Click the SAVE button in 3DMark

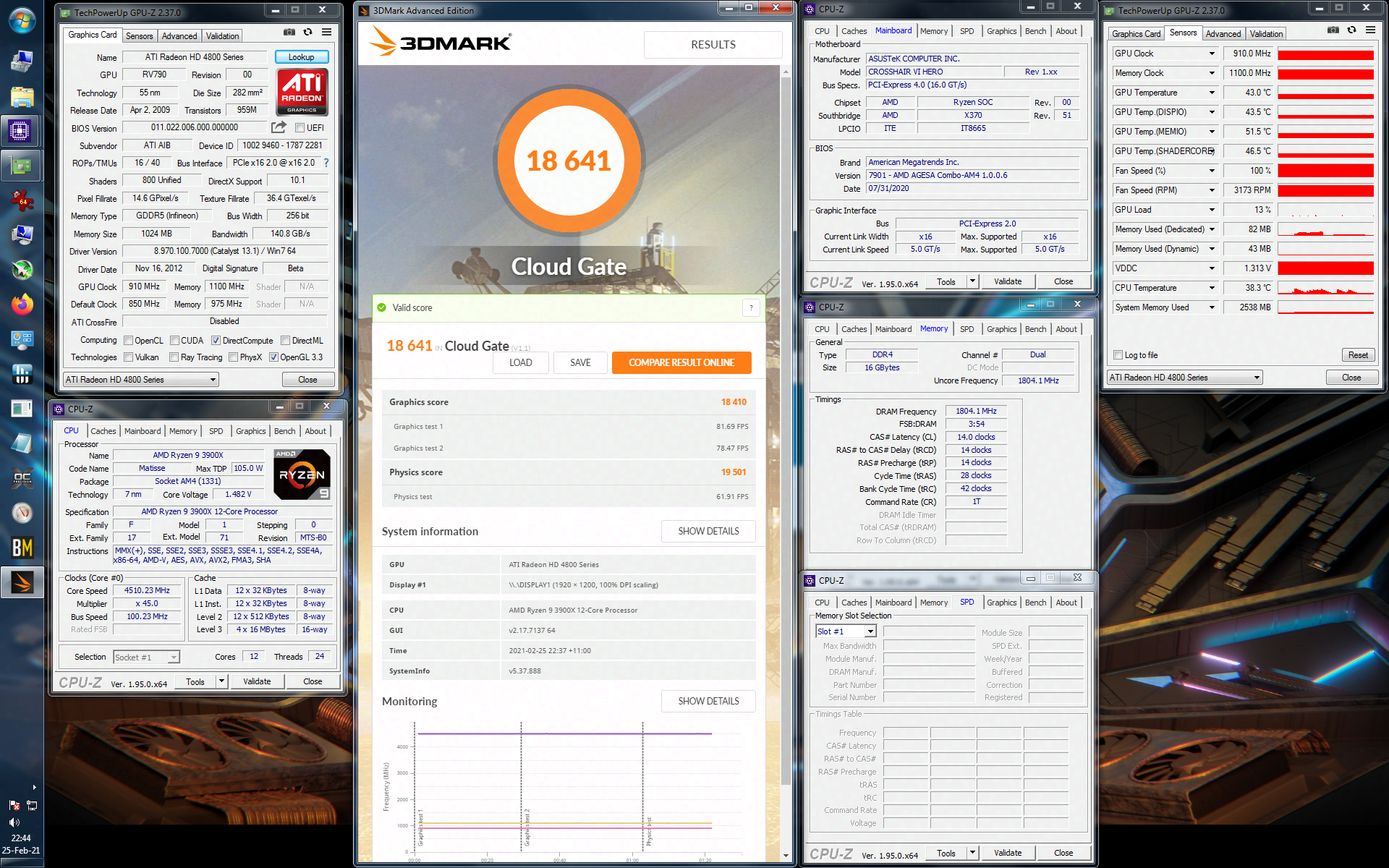[x=580, y=362]
